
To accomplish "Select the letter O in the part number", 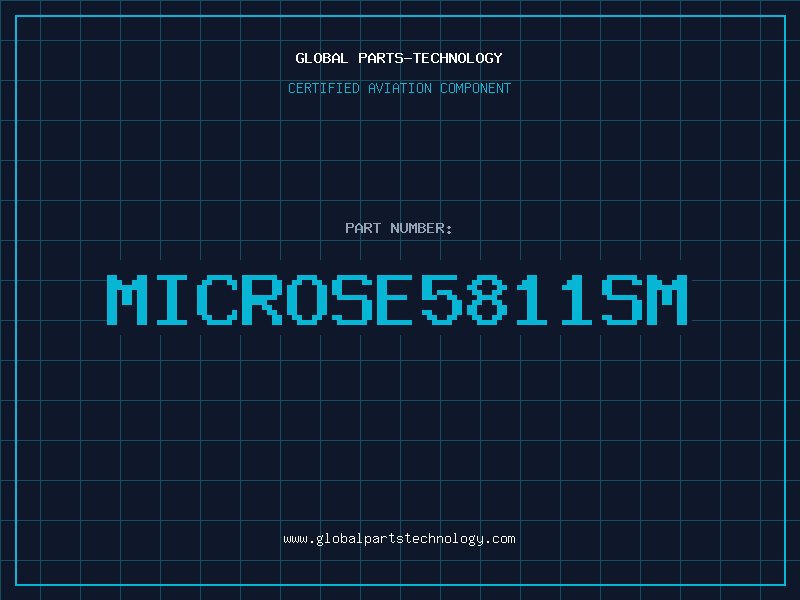I will click(307, 299).
